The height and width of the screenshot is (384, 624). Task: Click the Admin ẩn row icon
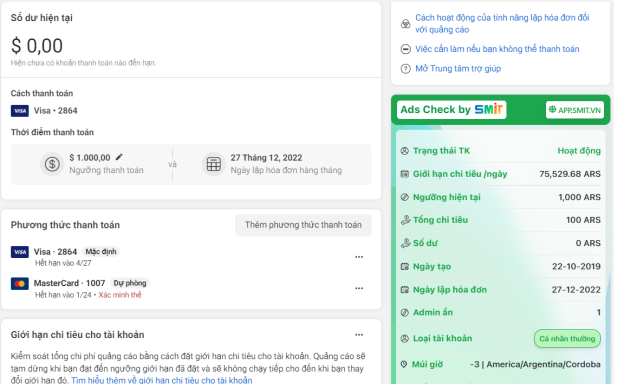(405, 313)
